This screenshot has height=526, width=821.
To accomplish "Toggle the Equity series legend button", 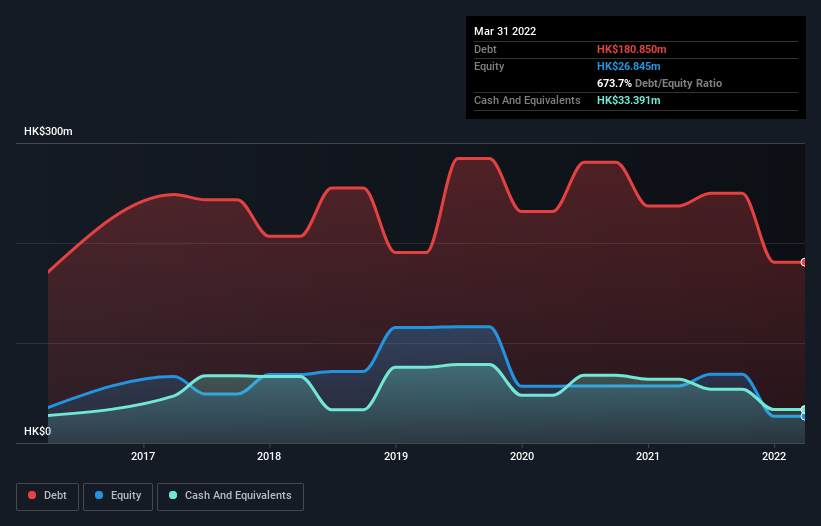I will [x=118, y=496].
